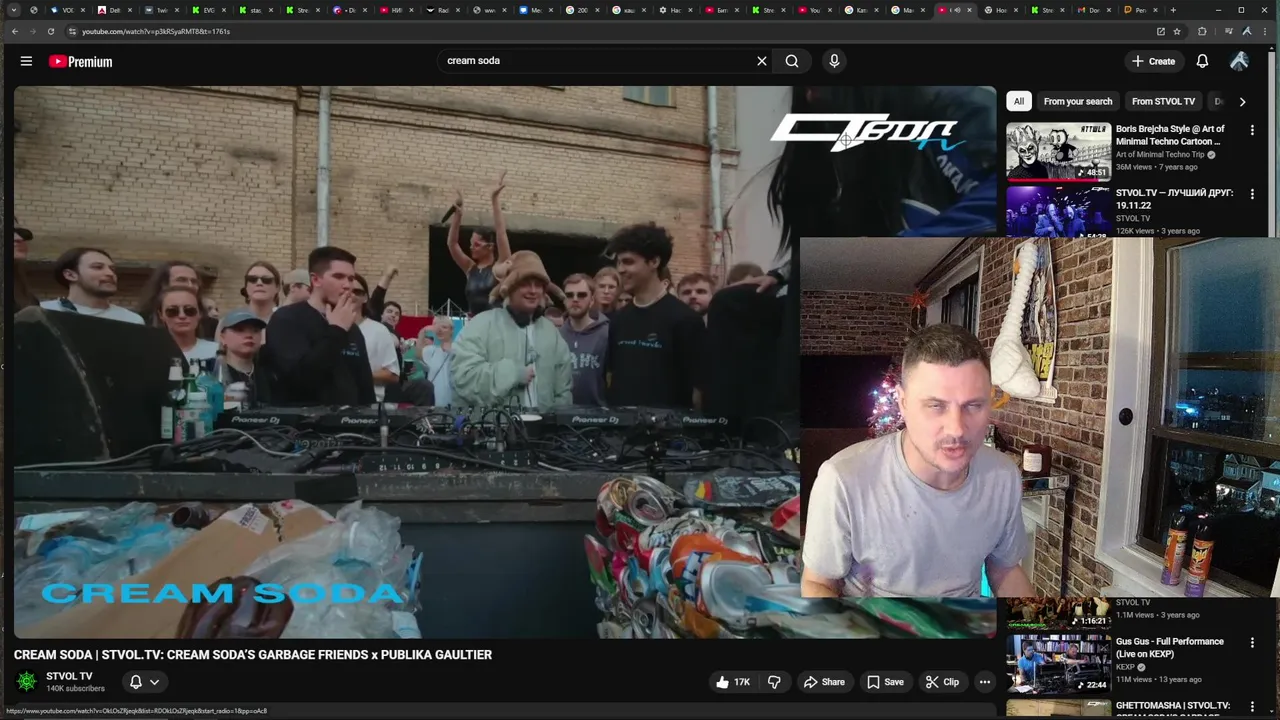Select the 'From your search' chip

(1077, 101)
